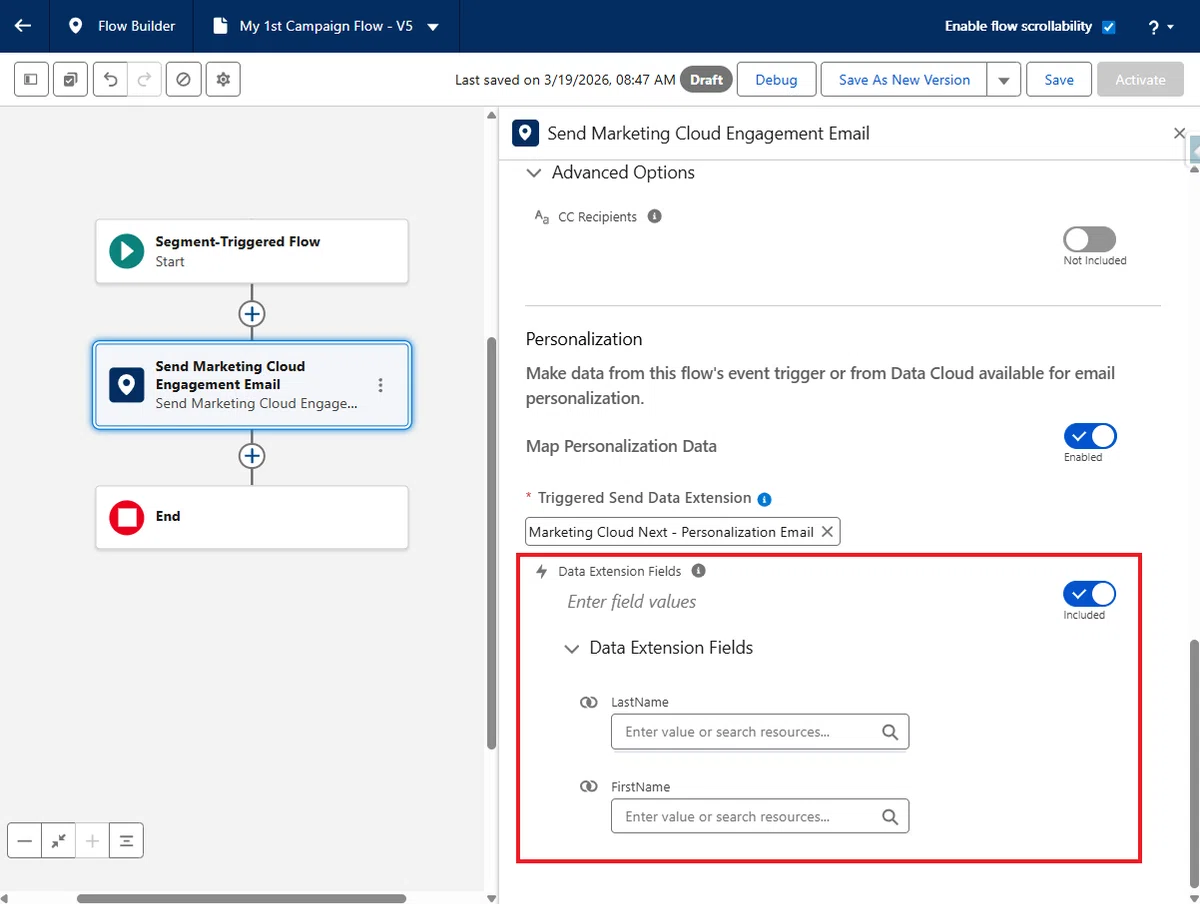1200x904 pixels.
Task: Click the Draft status badge
Action: coord(706,80)
